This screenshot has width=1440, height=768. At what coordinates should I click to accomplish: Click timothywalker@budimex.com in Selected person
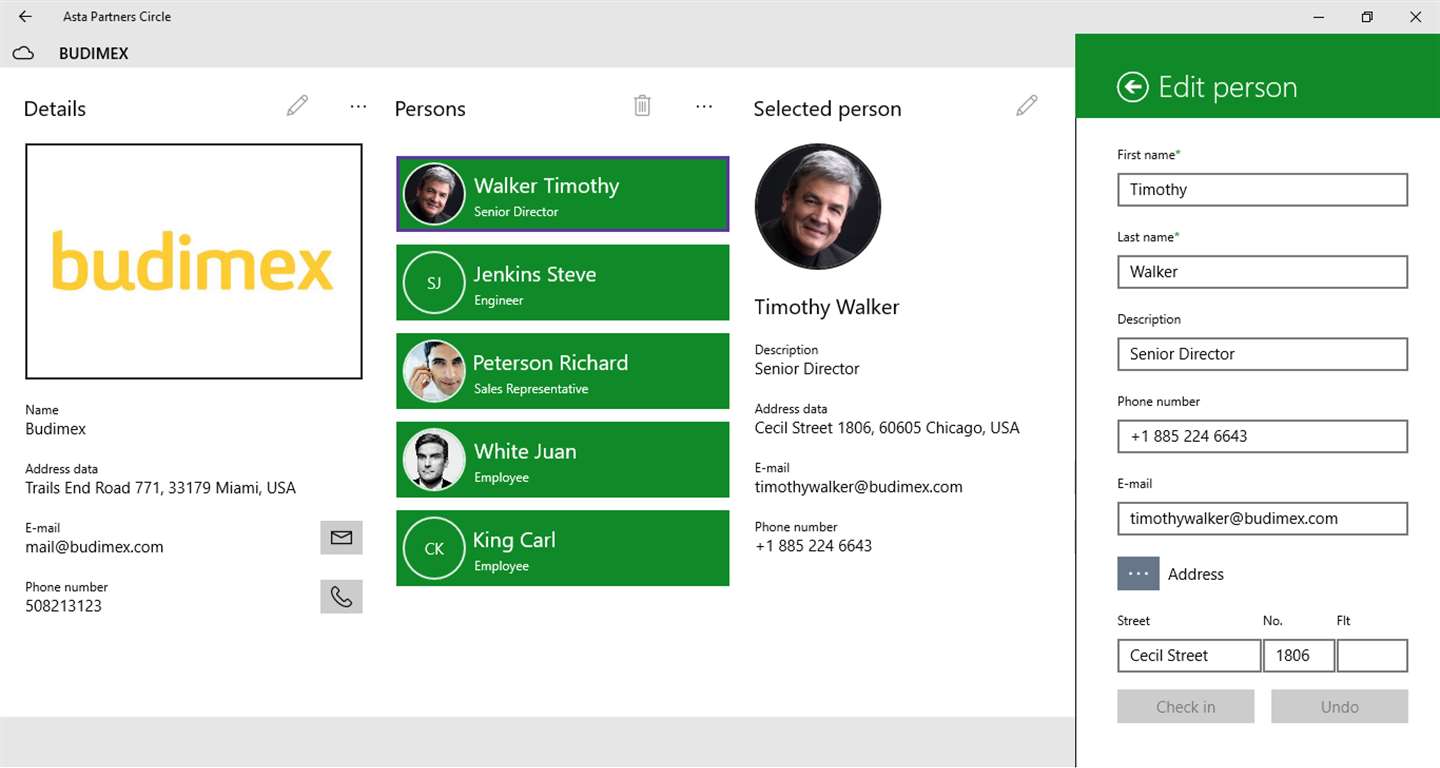tap(858, 487)
